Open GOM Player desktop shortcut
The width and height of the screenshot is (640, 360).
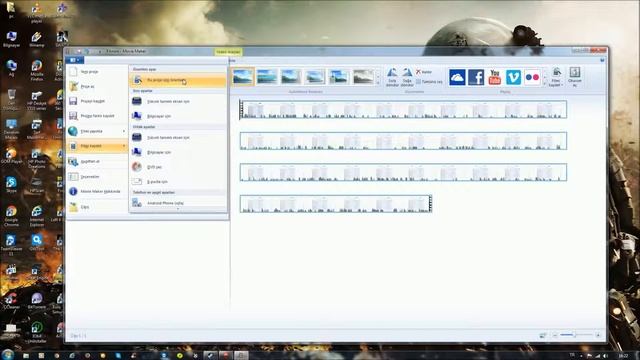coord(11,156)
